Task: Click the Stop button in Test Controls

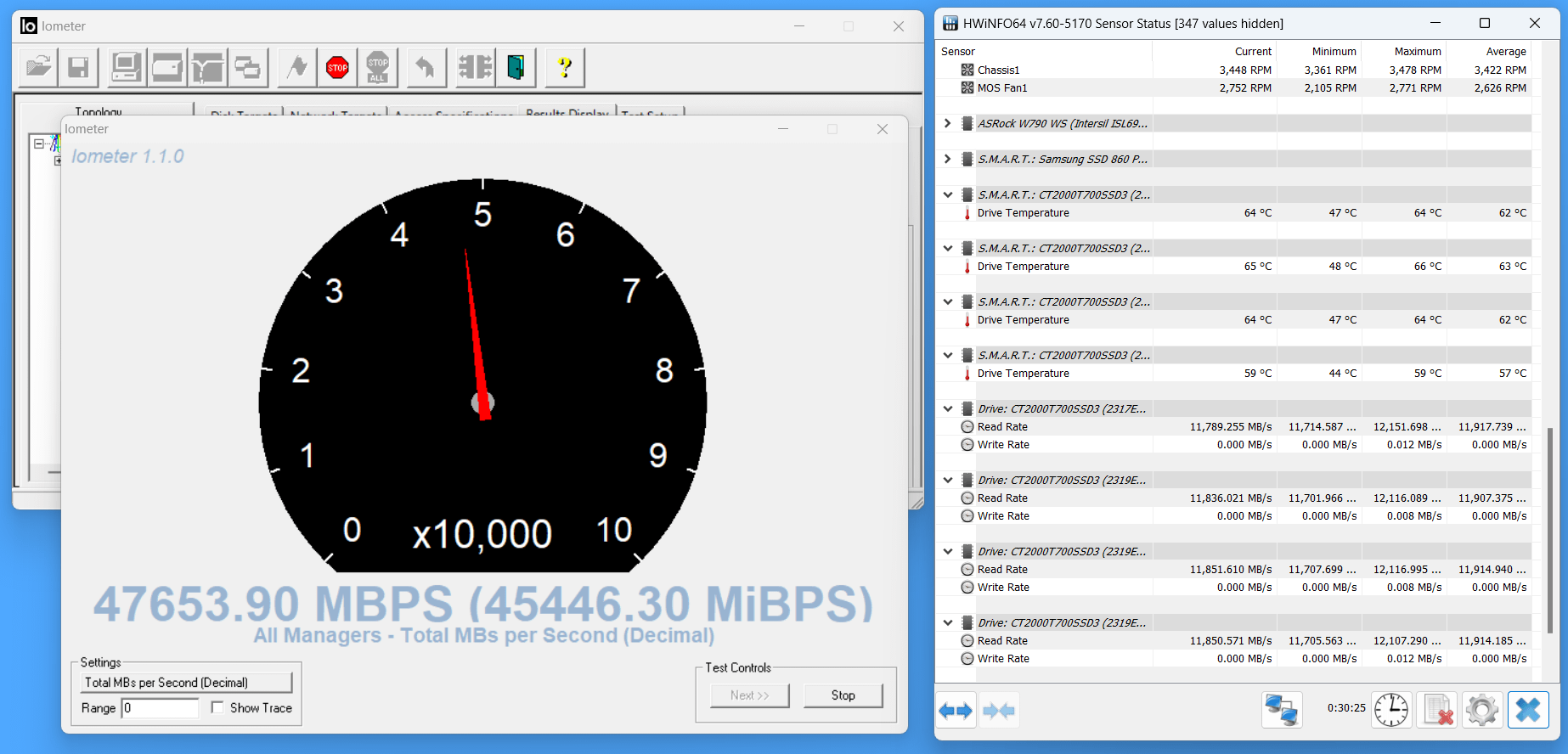Action: (843, 695)
